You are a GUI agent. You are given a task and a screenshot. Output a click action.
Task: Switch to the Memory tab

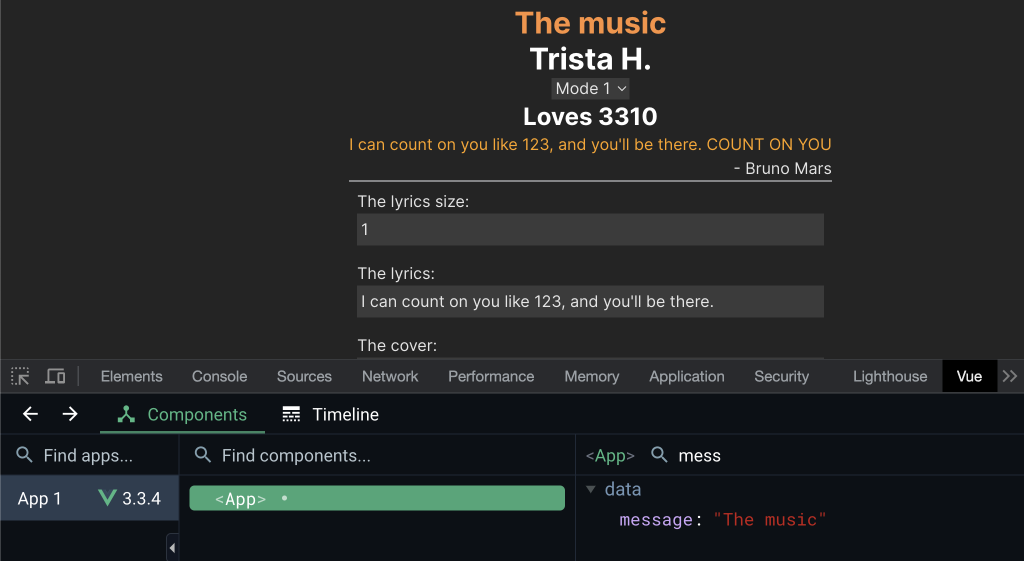tap(592, 376)
